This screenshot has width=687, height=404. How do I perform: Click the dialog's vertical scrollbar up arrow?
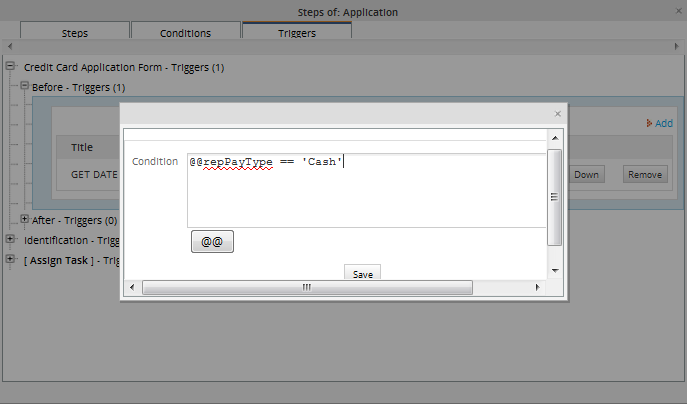pos(555,135)
